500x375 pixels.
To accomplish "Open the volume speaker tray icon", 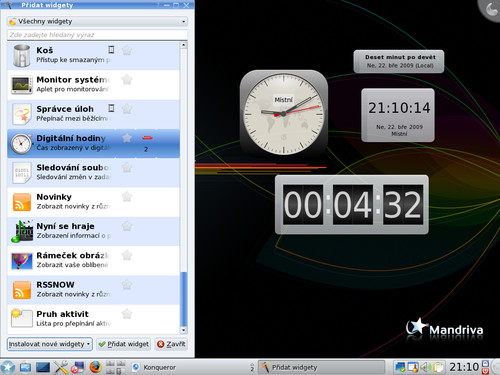I will (x=425, y=367).
